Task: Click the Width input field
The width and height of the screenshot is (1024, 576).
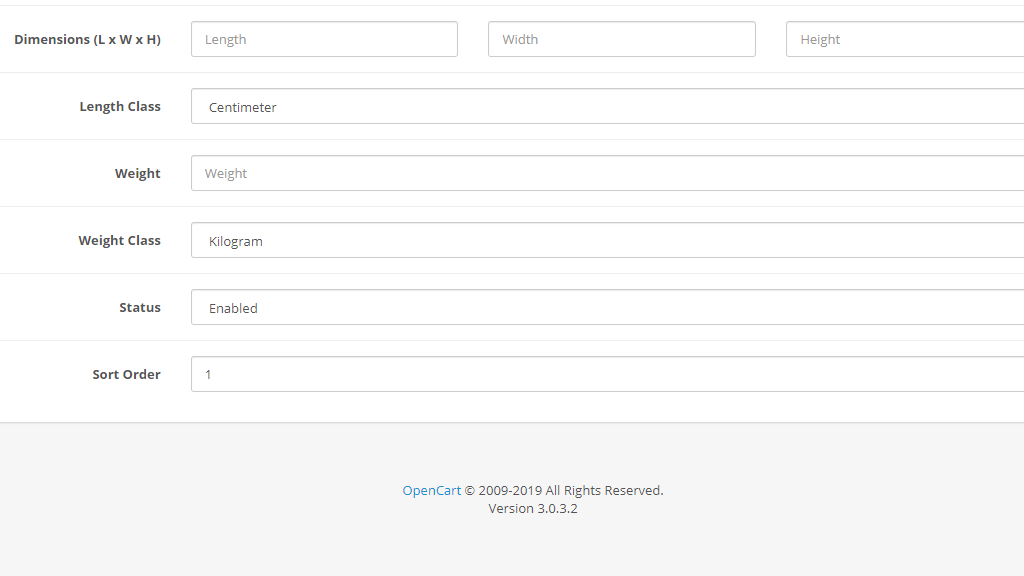Action: pos(621,39)
